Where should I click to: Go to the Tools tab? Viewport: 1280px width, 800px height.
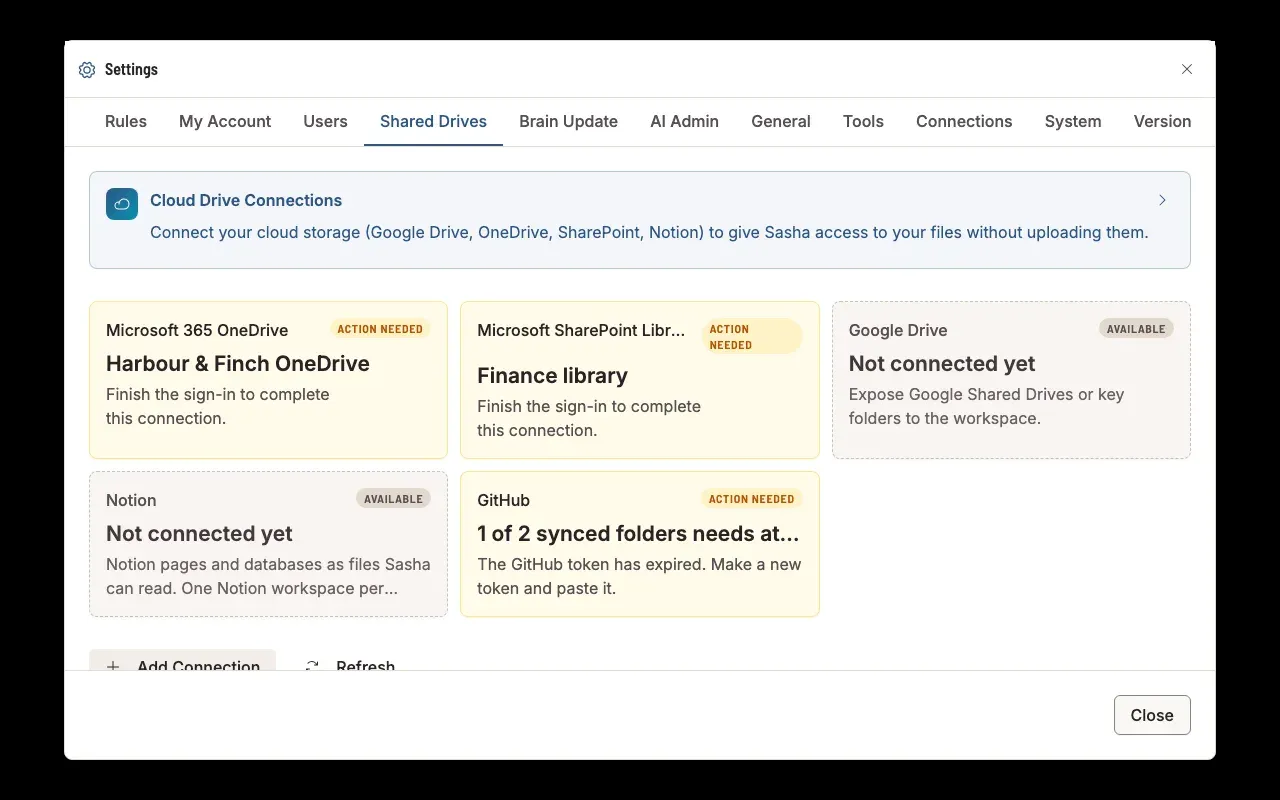coord(863,121)
